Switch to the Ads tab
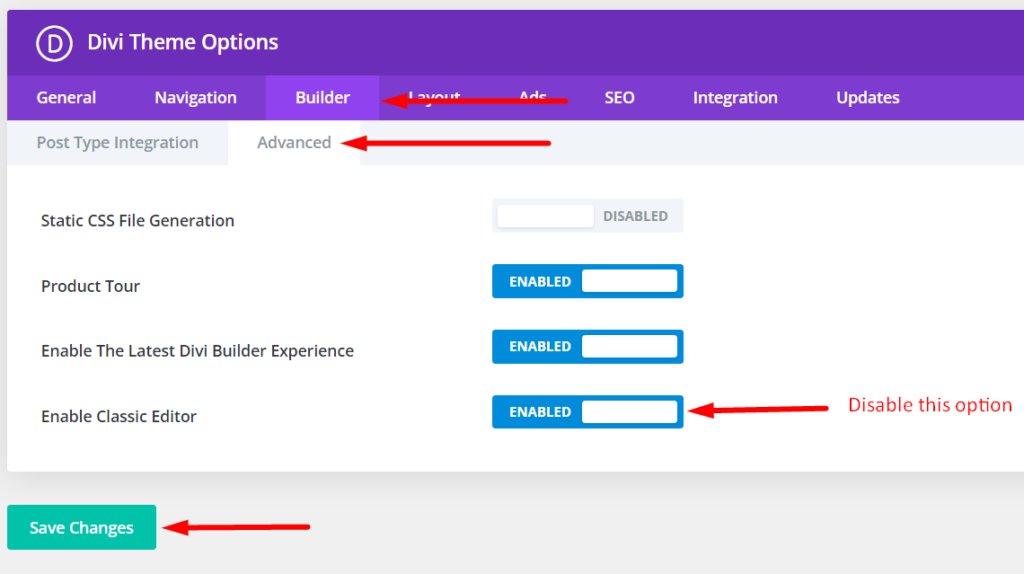The height and width of the screenshot is (574, 1024). [x=532, y=98]
